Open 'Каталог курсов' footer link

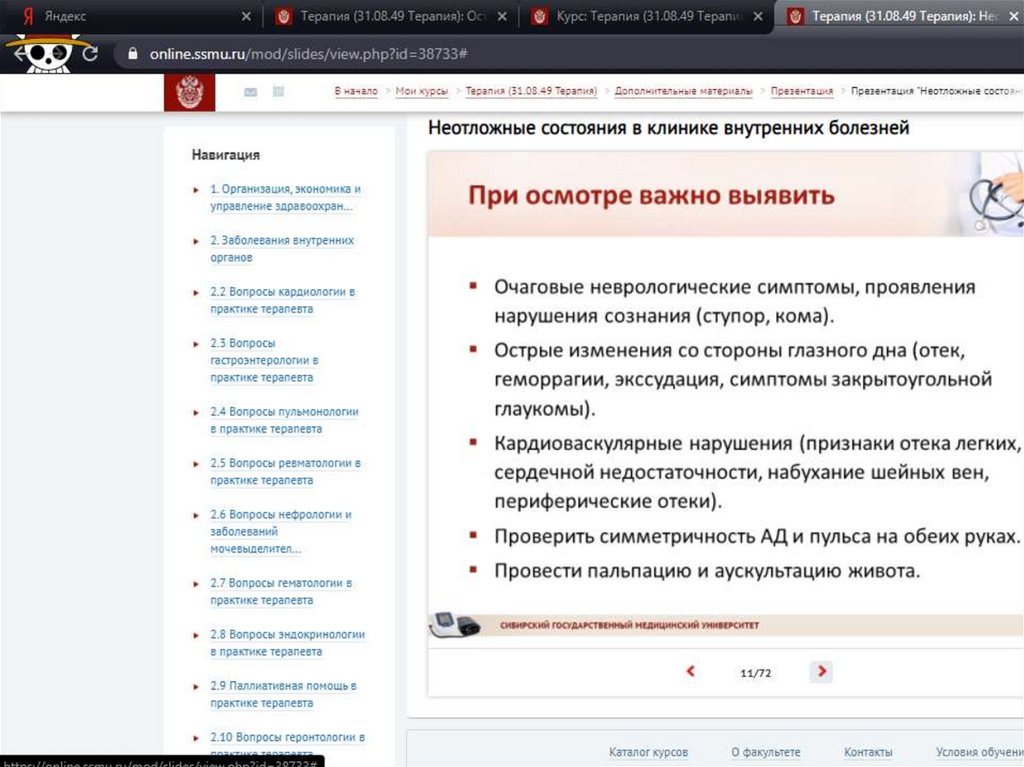pos(648,752)
